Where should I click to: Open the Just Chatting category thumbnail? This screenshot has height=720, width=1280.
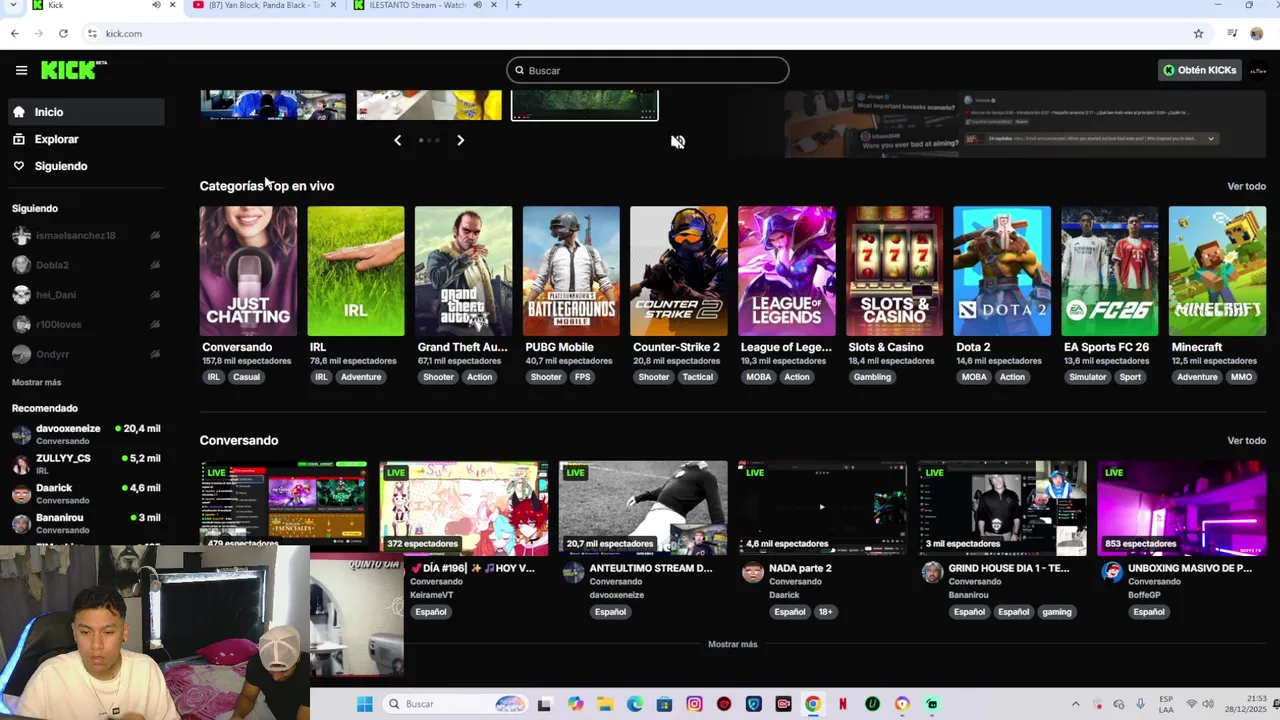point(248,271)
